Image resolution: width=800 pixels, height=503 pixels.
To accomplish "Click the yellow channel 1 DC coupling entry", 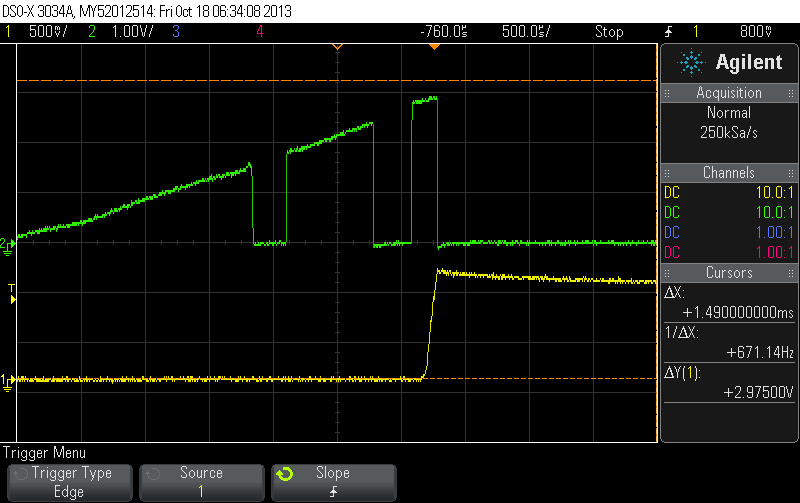I will click(x=672, y=193).
